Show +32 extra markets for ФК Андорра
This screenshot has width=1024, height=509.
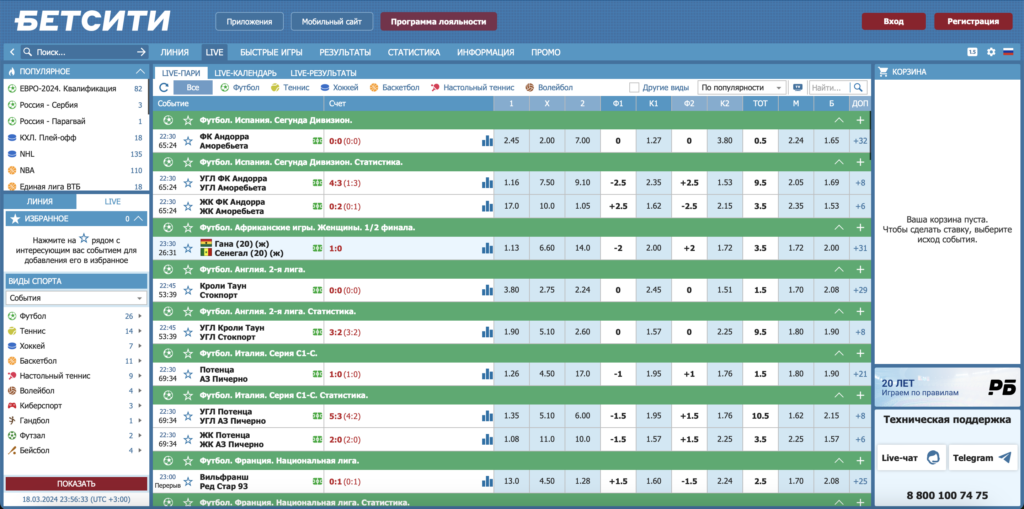(x=860, y=140)
